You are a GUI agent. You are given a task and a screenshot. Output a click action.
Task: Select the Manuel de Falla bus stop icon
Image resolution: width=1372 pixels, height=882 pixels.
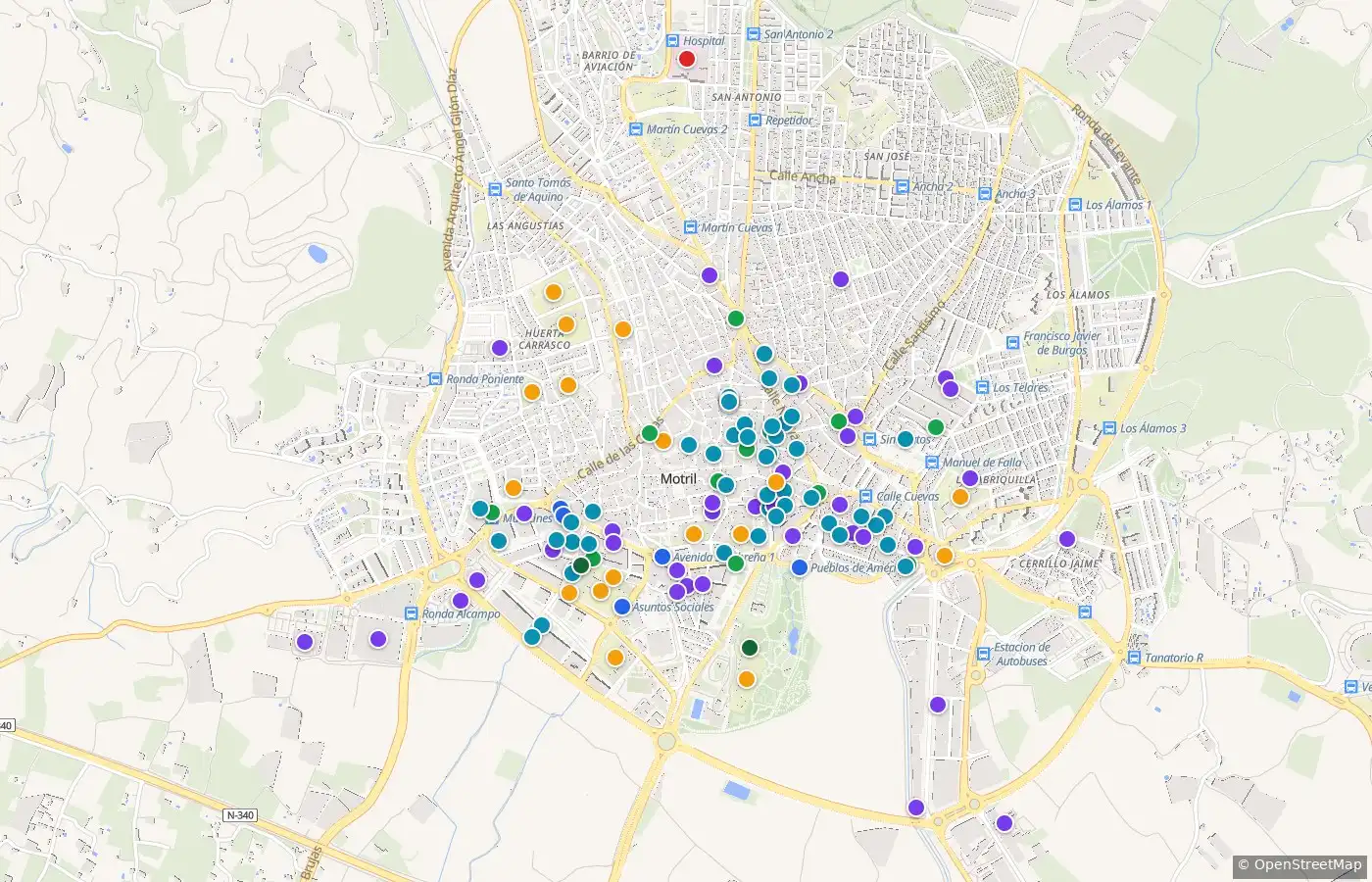(931, 463)
